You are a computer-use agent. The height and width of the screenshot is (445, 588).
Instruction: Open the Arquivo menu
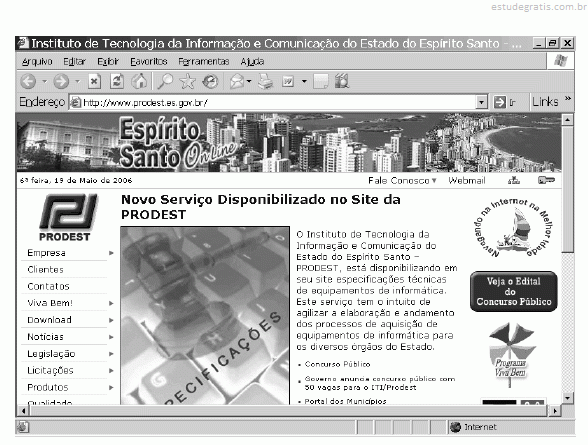[x=37, y=61]
